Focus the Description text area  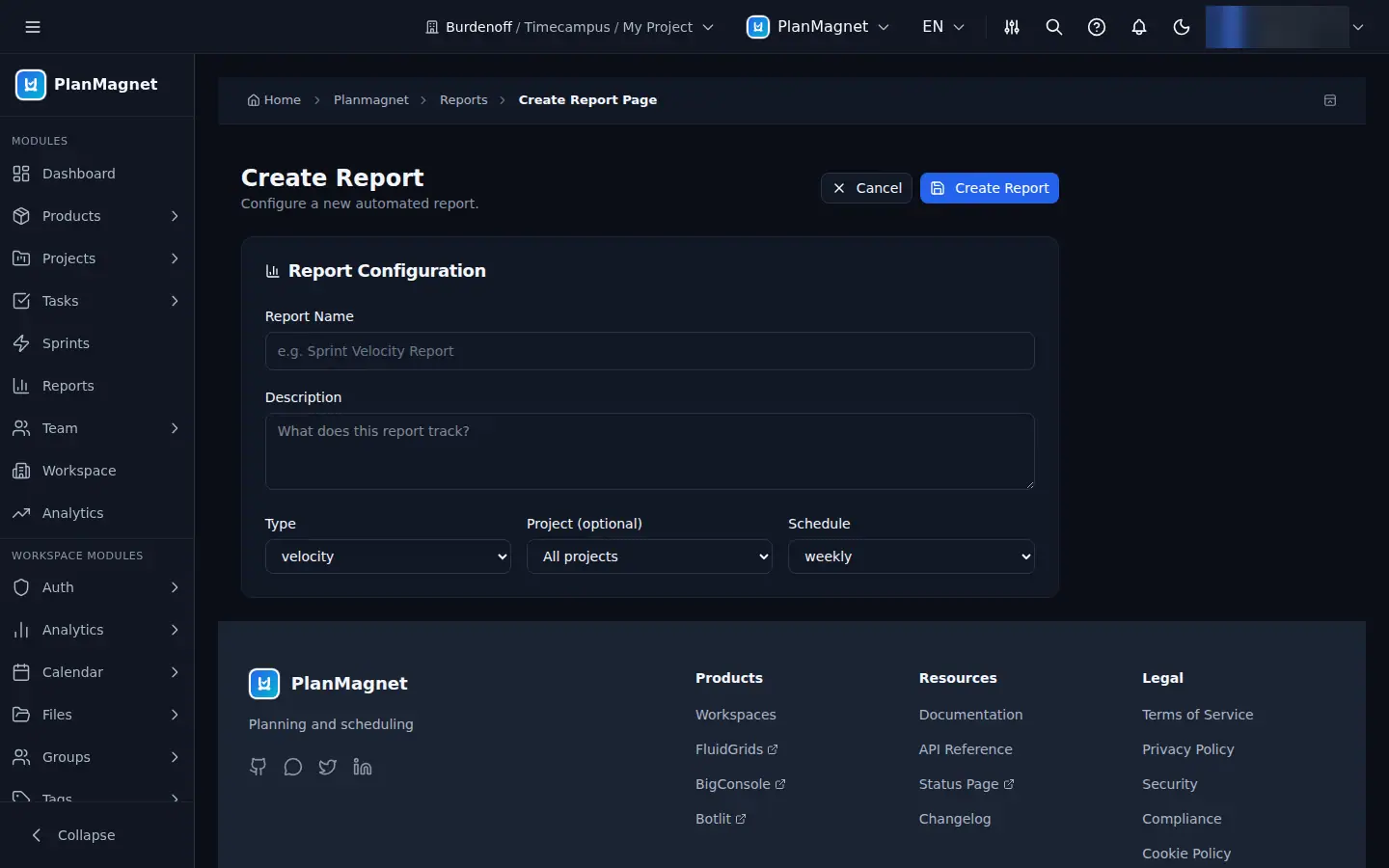pos(650,451)
